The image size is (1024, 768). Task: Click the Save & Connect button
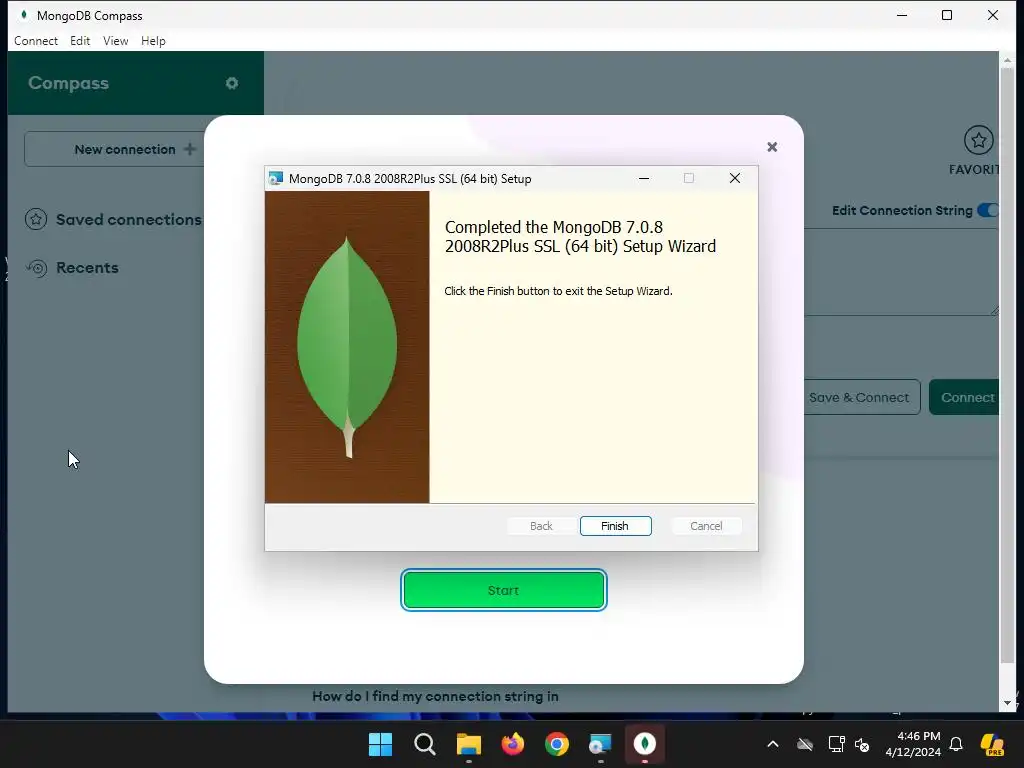(x=859, y=397)
